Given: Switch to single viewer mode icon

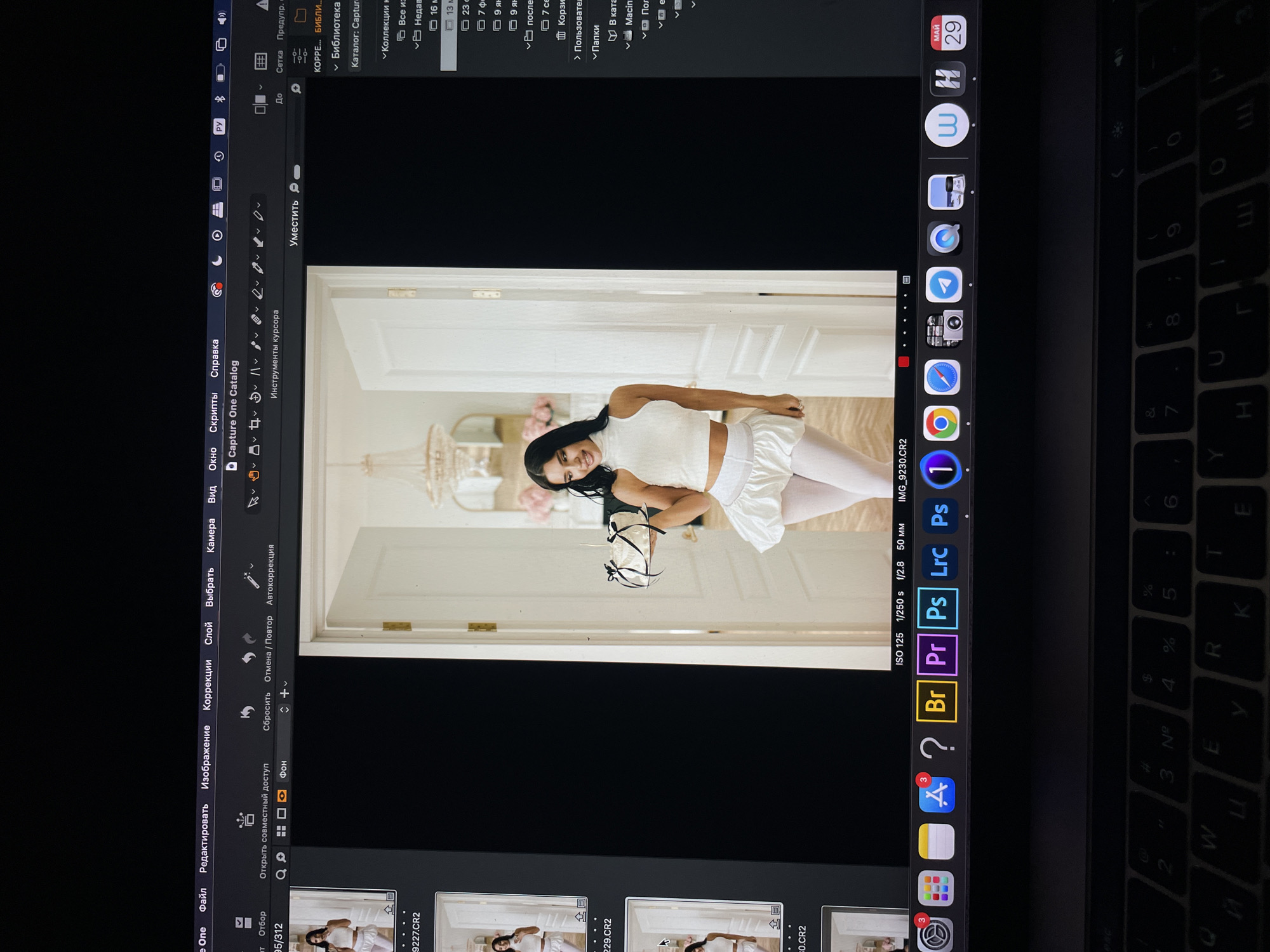Looking at the screenshot, I should (x=281, y=813).
